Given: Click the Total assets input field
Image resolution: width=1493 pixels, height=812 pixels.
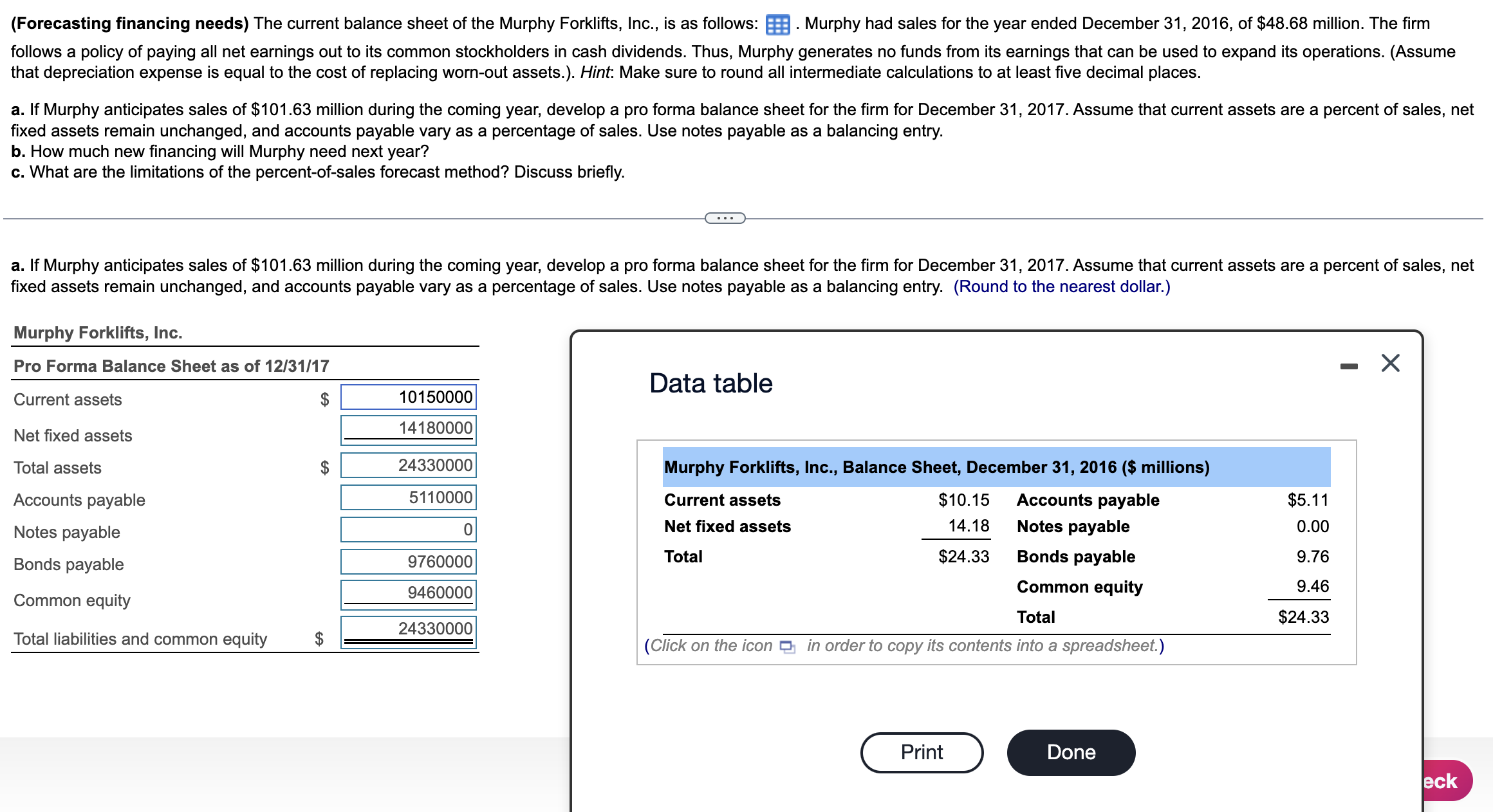Looking at the screenshot, I should coord(408,465).
